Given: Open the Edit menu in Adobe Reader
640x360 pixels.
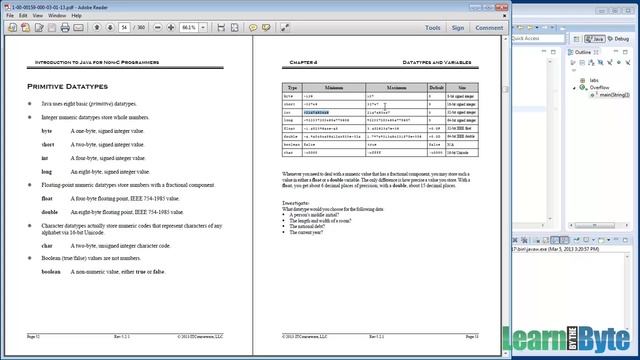Looking at the screenshot, I should point(23,16).
